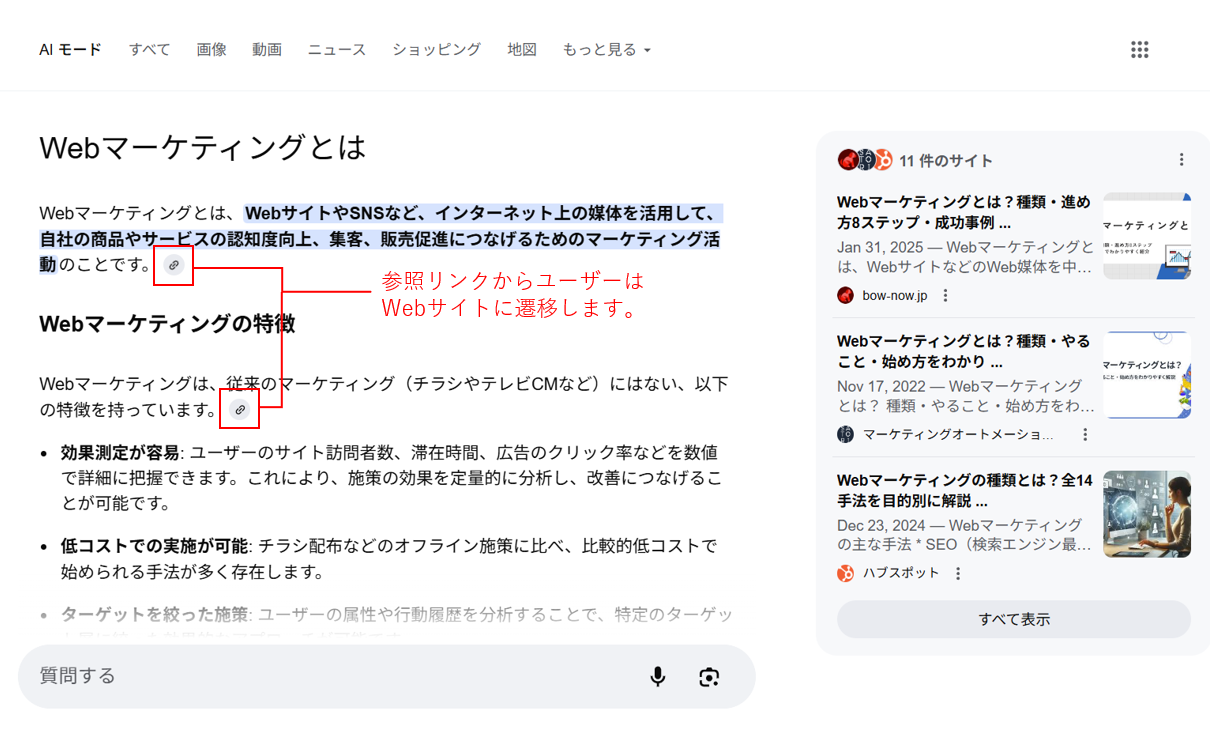Click the bullet text 効果測定が容易
Image resolution: width=1231 pixels, height=739 pixels.
click(x=120, y=453)
